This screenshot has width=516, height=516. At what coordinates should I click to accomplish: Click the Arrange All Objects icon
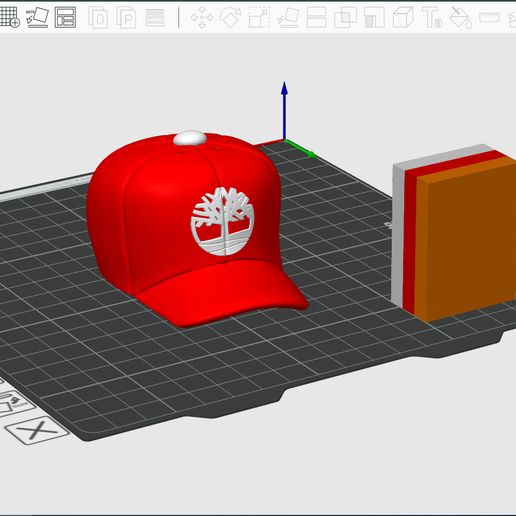(x=65, y=17)
